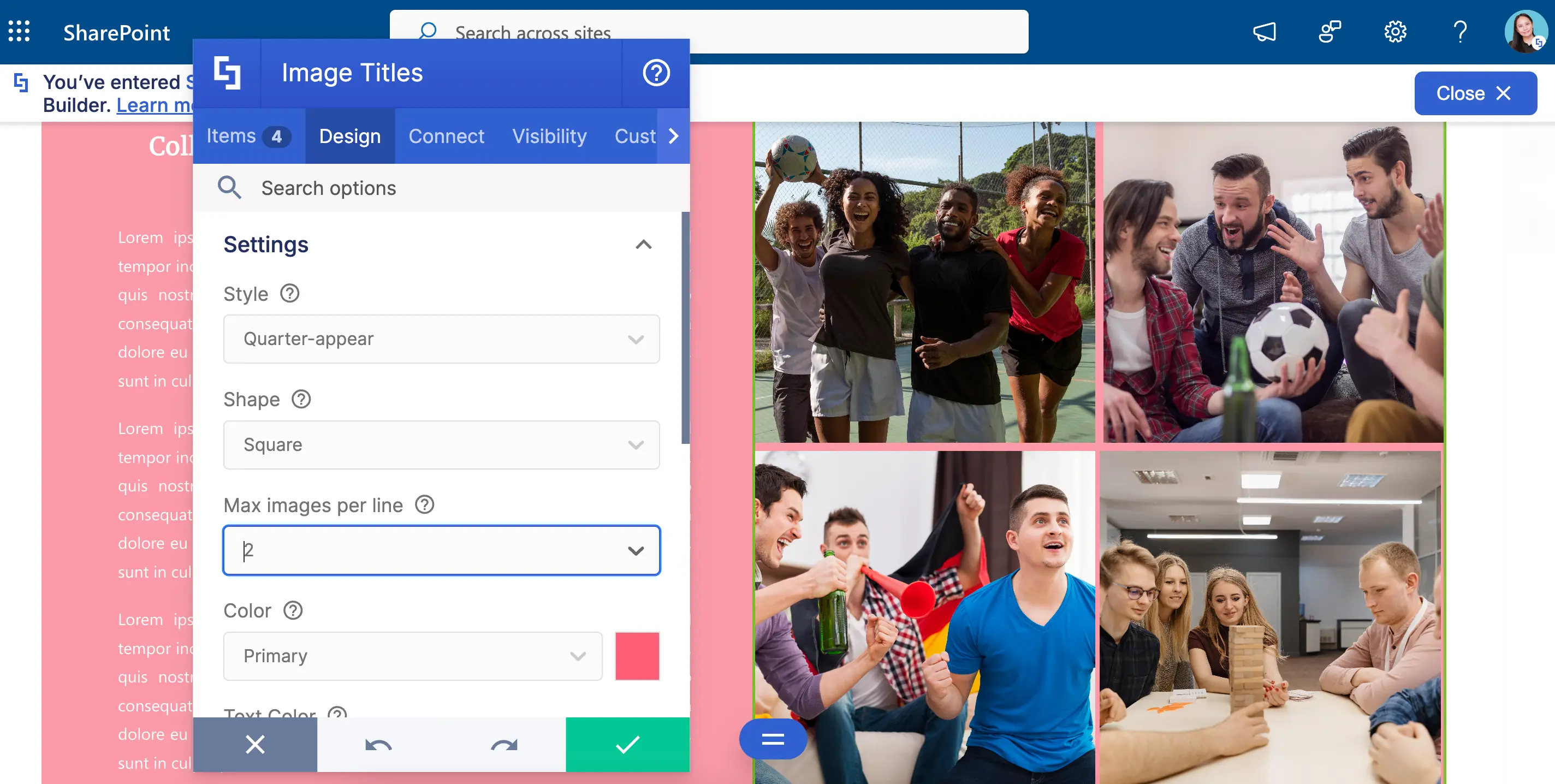Click the search options magnifier icon
Viewport: 1555px width, 784px height.
point(229,188)
